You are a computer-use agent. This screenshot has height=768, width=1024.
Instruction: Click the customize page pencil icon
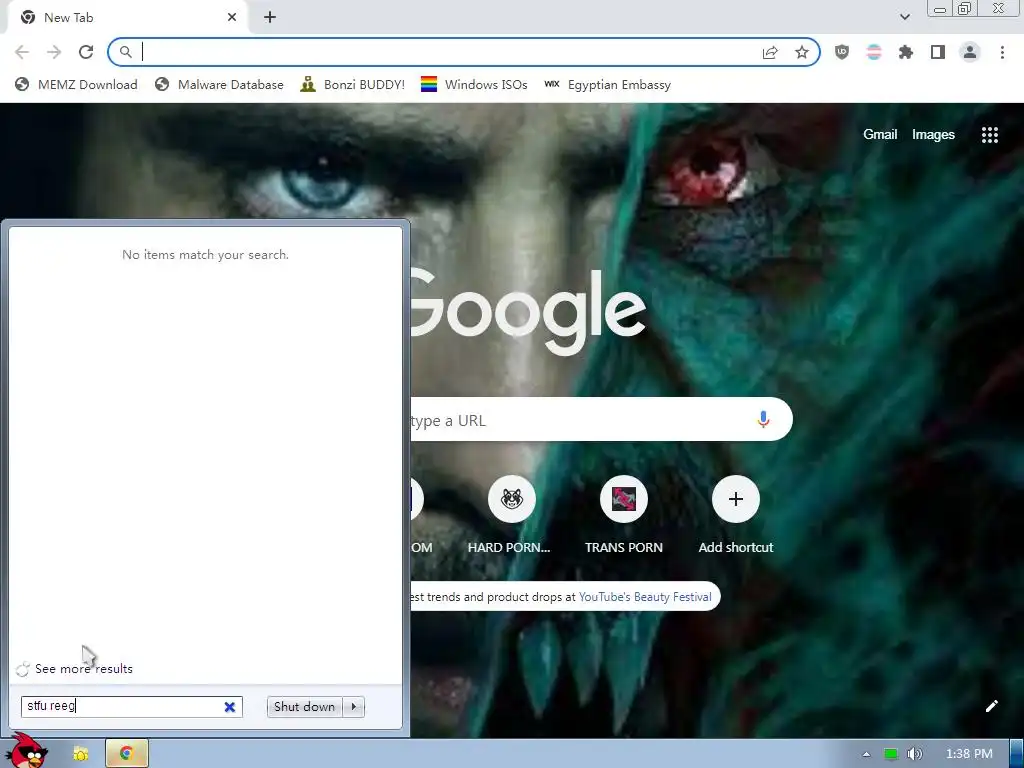(x=991, y=706)
